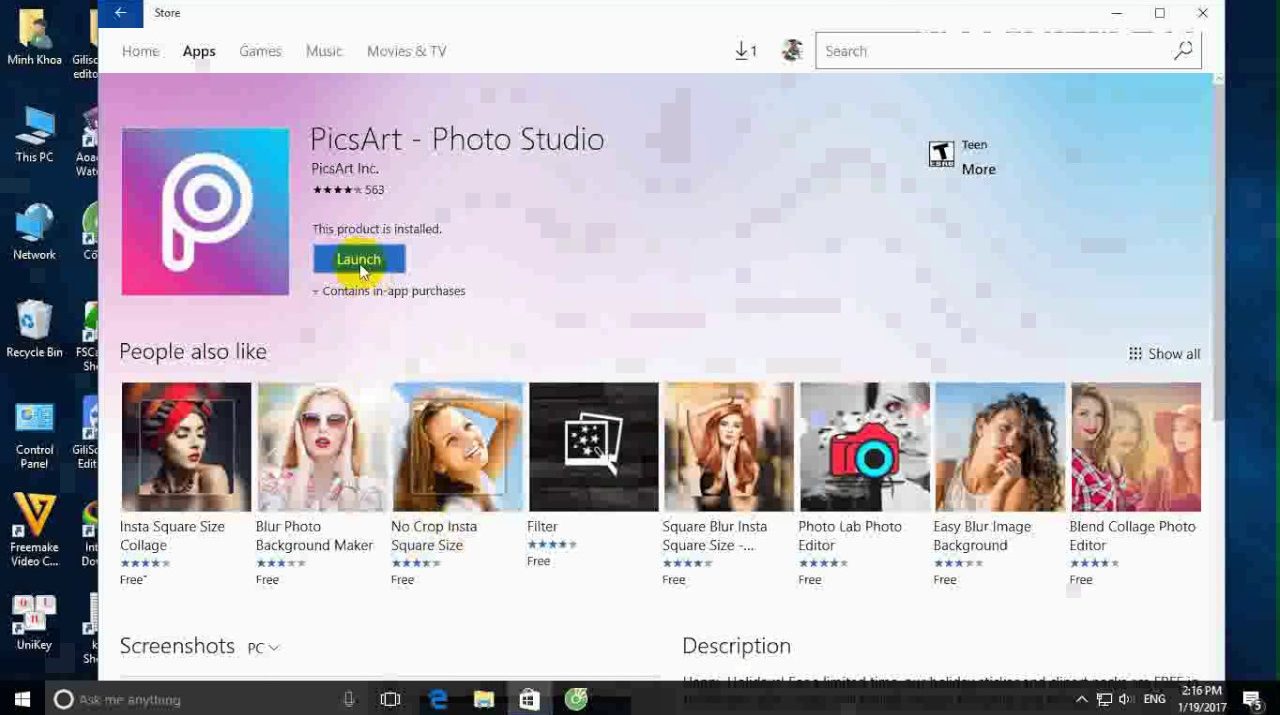Image resolution: width=1280 pixels, height=715 pixels.
Task: Click the ESRB Teen rating icon
Action: [x=941, y=154]
